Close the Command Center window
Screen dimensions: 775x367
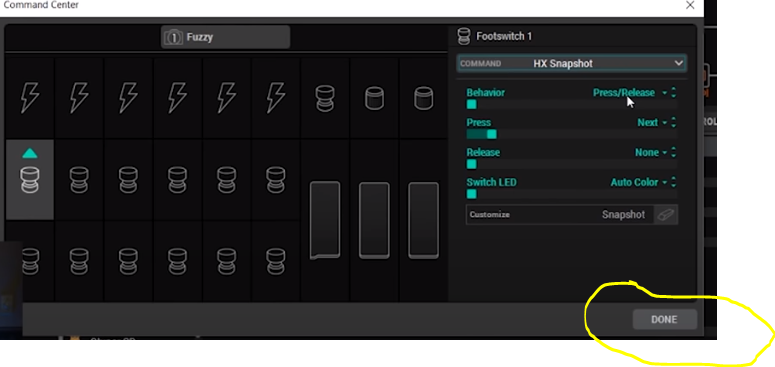point(690,5)
